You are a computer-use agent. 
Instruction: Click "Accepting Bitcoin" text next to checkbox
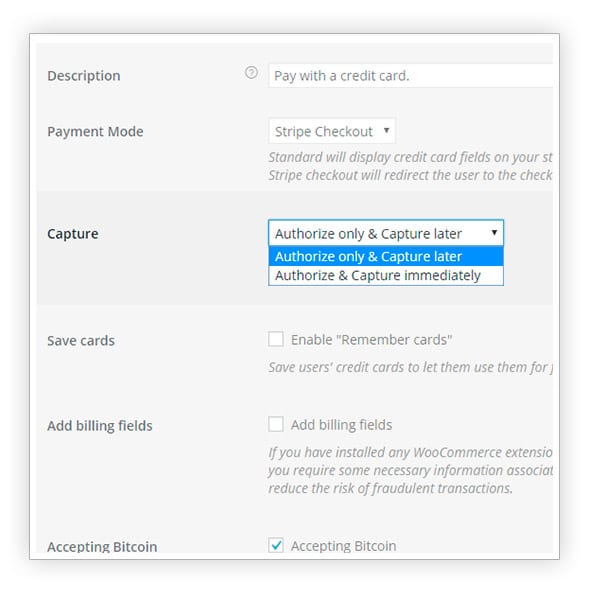click(343, 546)
